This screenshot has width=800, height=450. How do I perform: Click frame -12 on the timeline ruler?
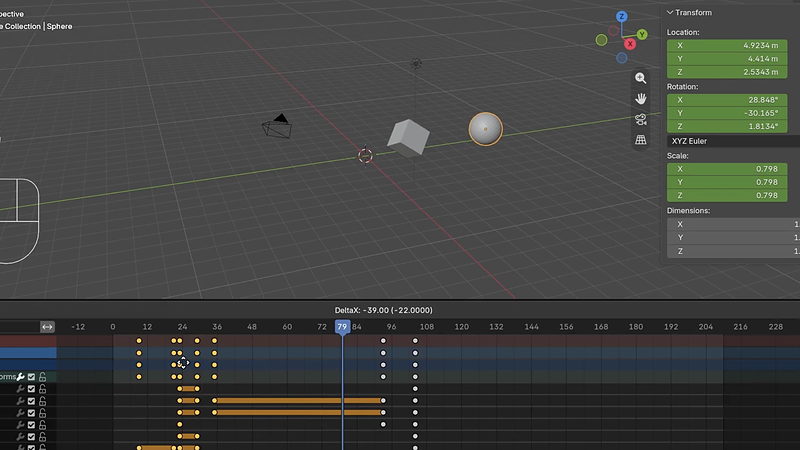point(78,327)
